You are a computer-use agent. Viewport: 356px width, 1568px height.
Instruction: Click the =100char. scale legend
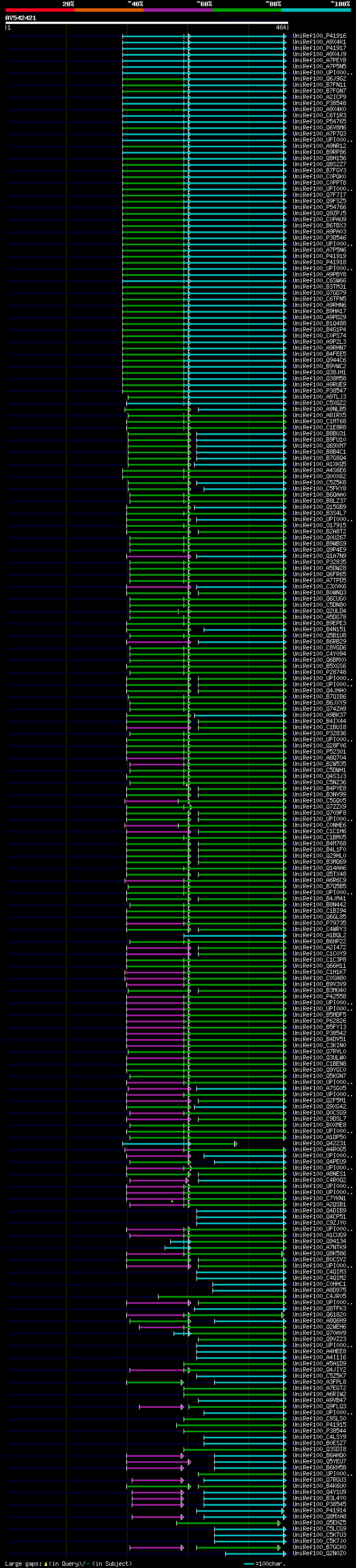point(265,1563)
